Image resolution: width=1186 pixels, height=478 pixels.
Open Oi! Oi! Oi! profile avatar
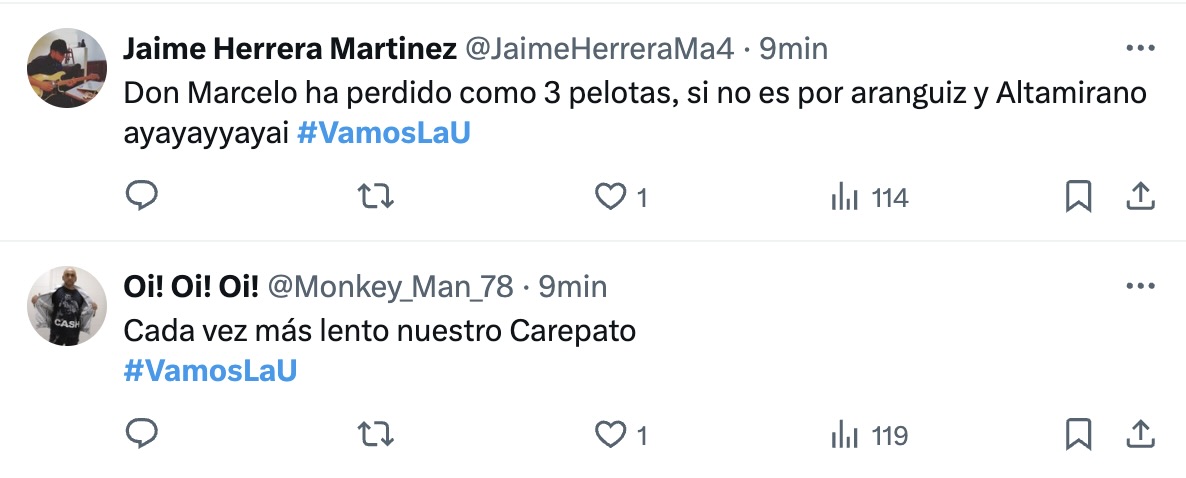click(x=66, y=306)
